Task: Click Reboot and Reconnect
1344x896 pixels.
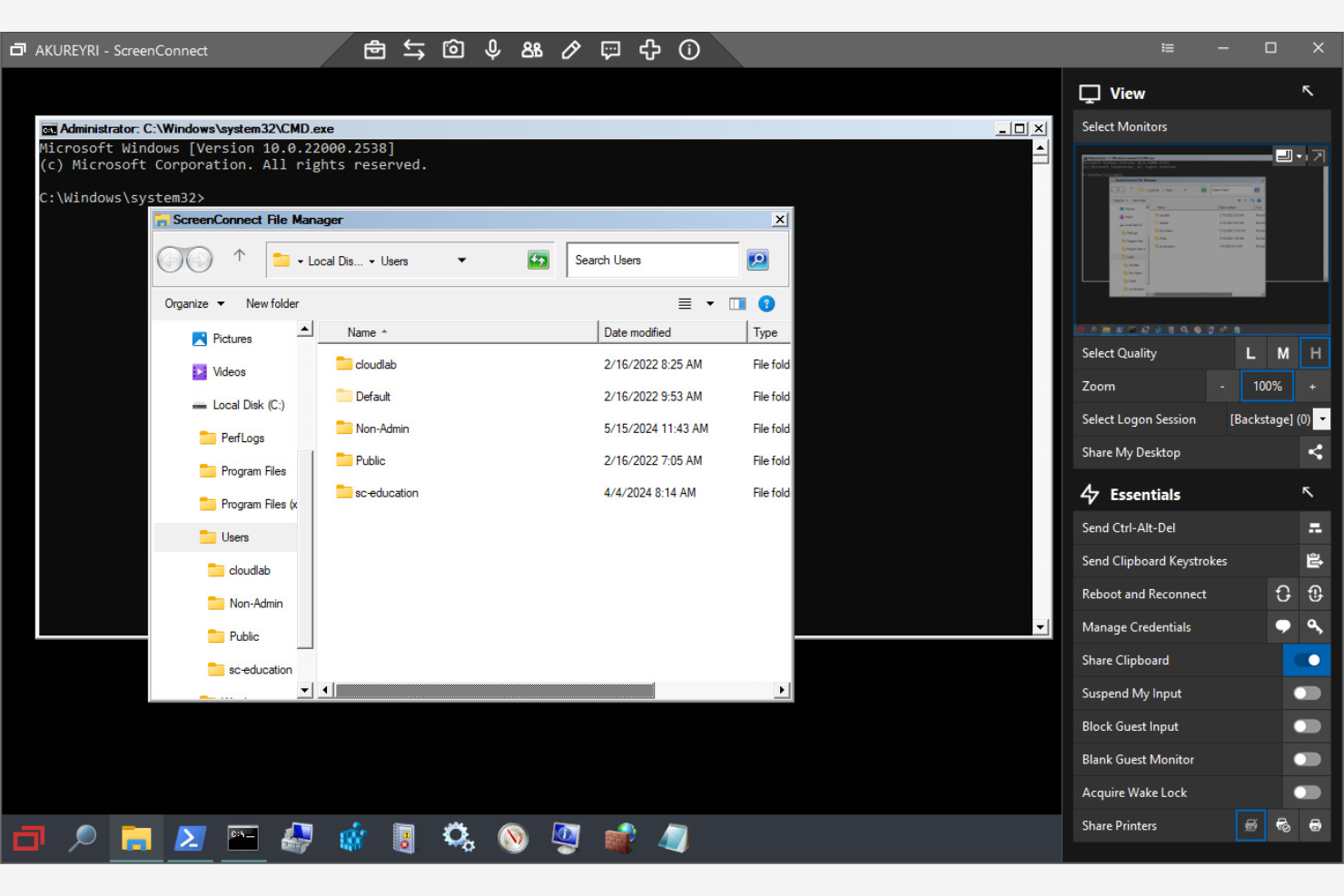Action: click(x=1143, y=594)
